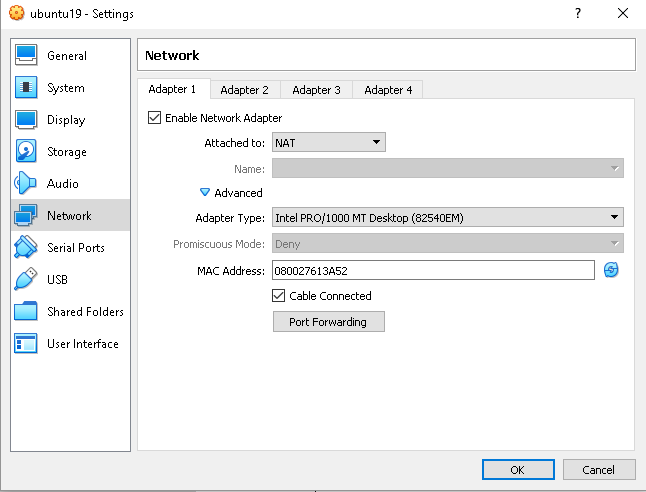This screenshot has height=492, width=646.
Task: Click the USB plug icon
Action: point(26,279)
